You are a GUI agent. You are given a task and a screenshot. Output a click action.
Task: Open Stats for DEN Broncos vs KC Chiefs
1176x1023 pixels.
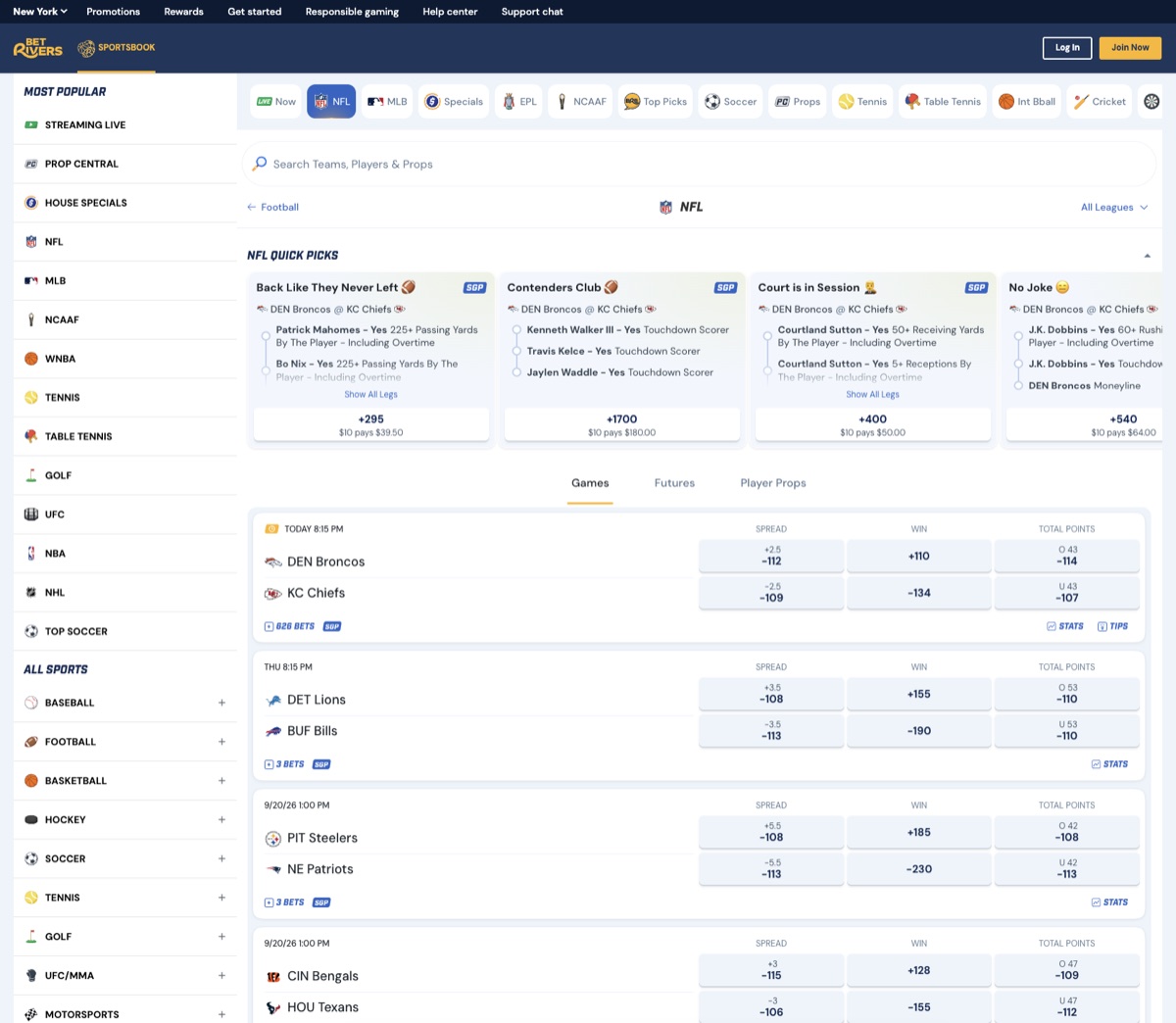point(1065,626)
